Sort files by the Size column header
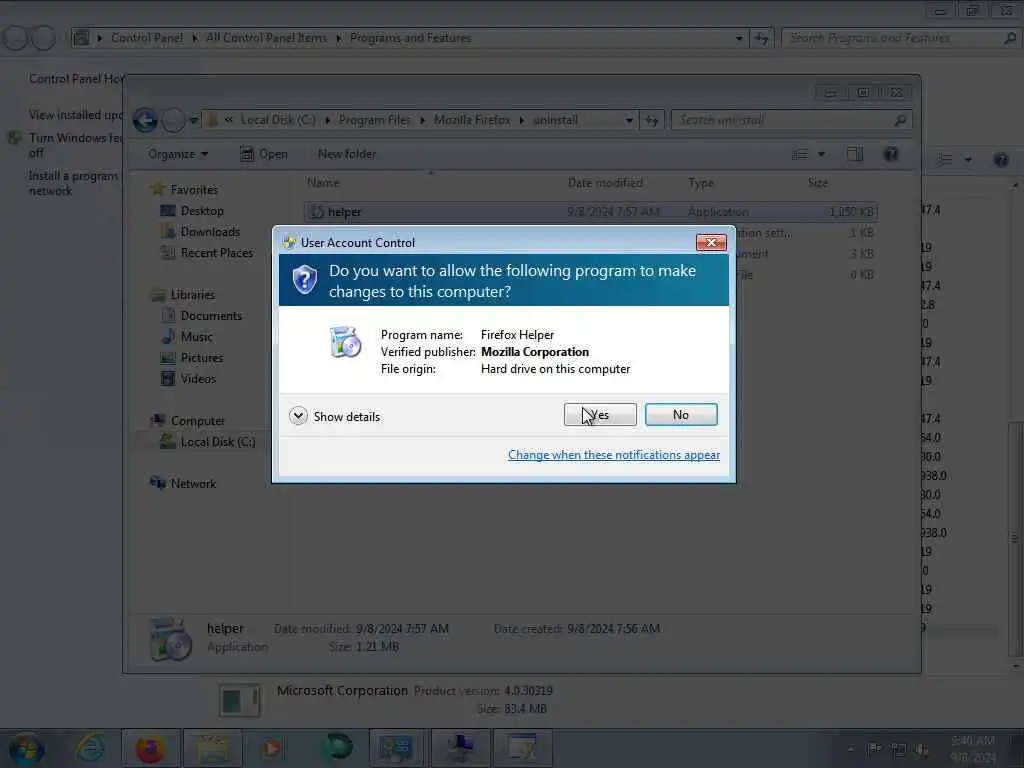Viewport: 1024px width, 768px height. tap(818, 183)
